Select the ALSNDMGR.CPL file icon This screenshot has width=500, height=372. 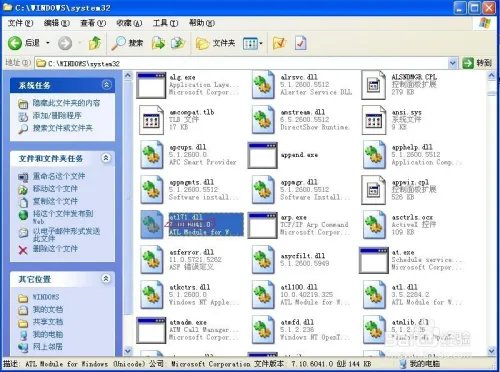pos(374,85)
